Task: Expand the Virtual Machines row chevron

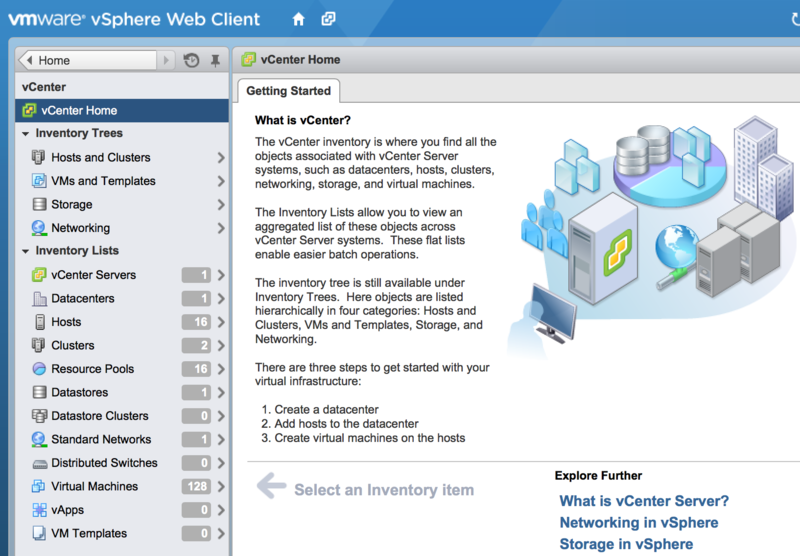Action: click(221, 487)
